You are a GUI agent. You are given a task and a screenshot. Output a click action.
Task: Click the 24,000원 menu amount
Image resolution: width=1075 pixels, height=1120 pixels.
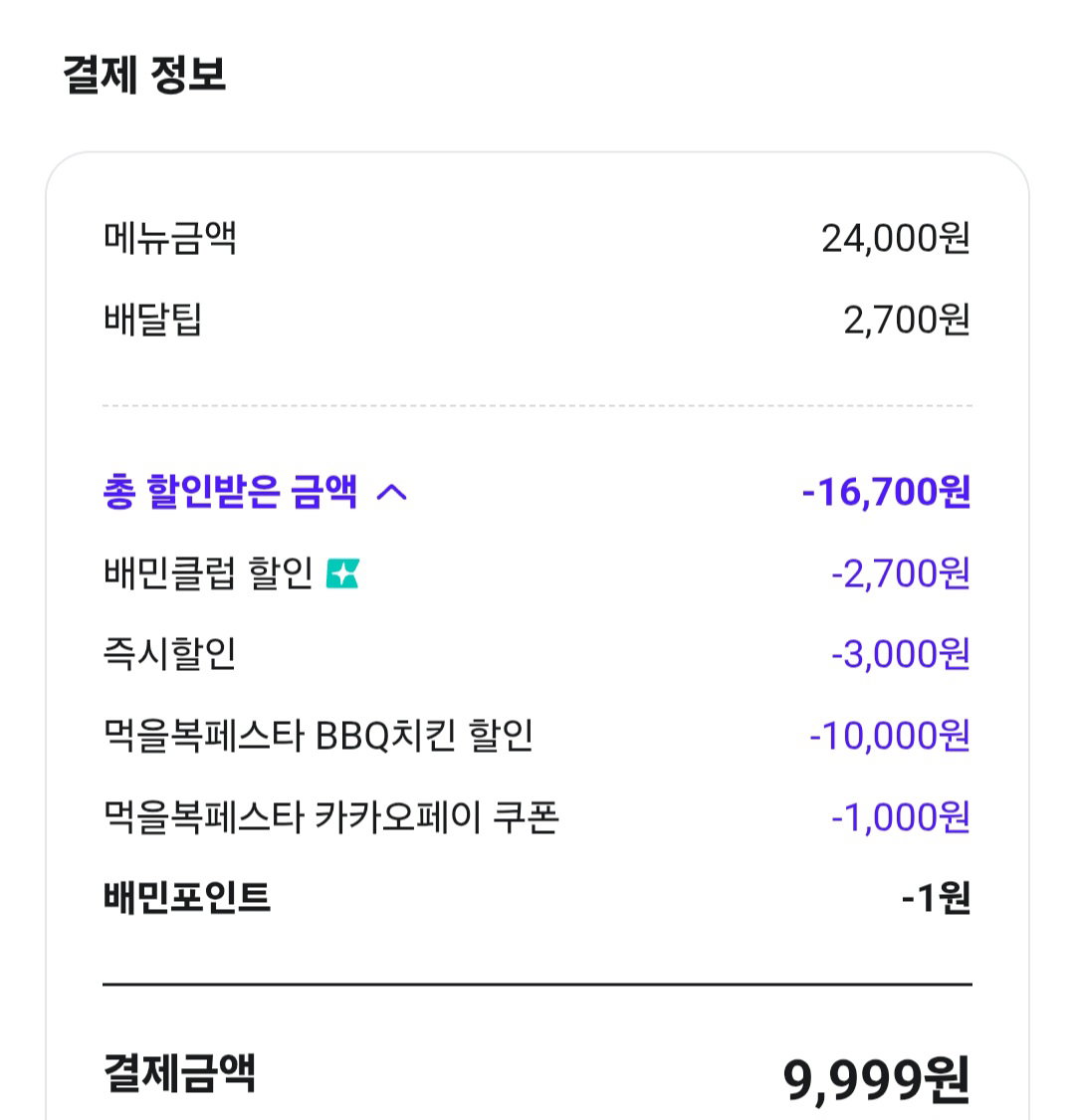click(896, 239)
